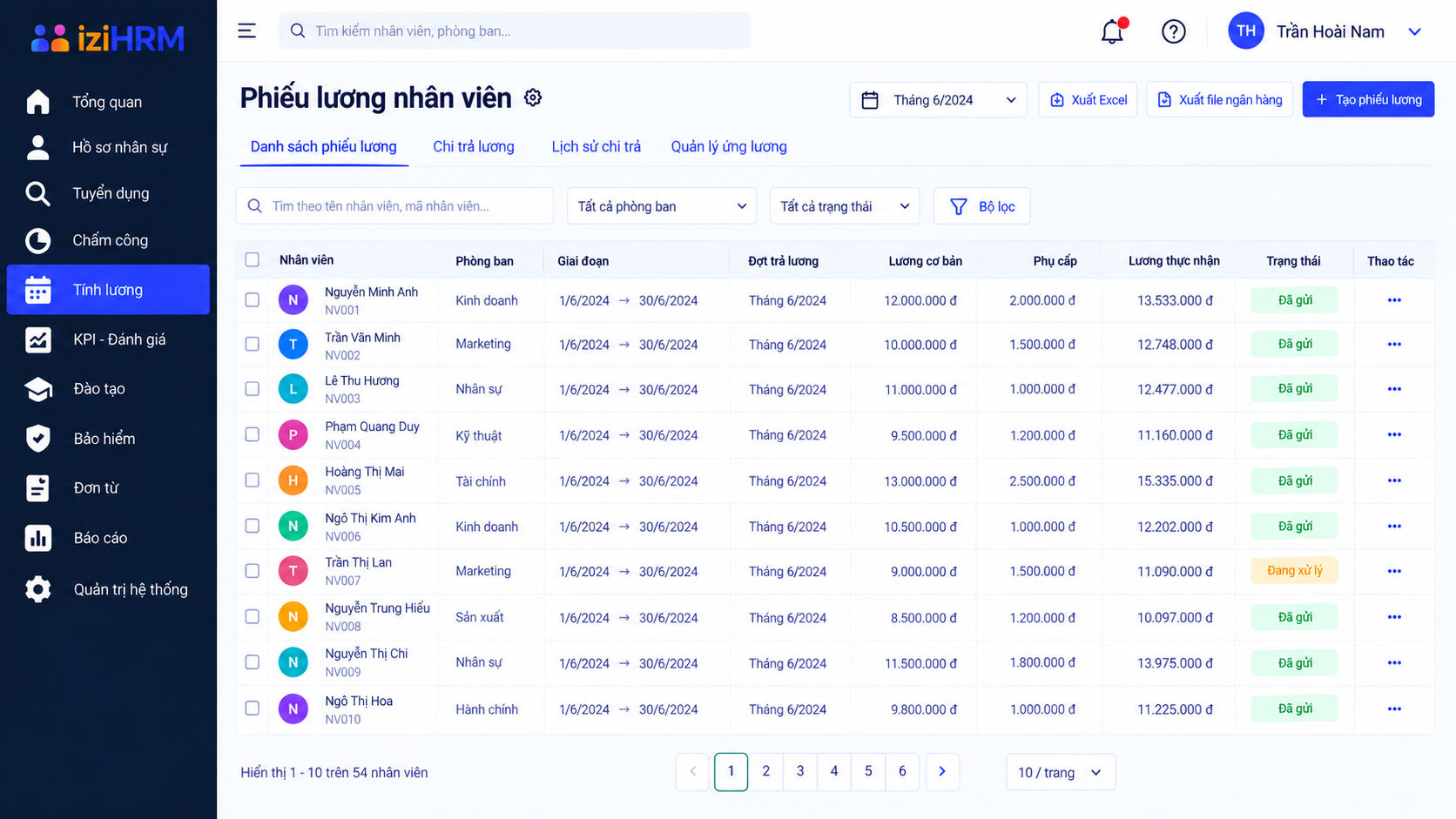
Task: Go to page 3 in pagination
Action: 800,771
